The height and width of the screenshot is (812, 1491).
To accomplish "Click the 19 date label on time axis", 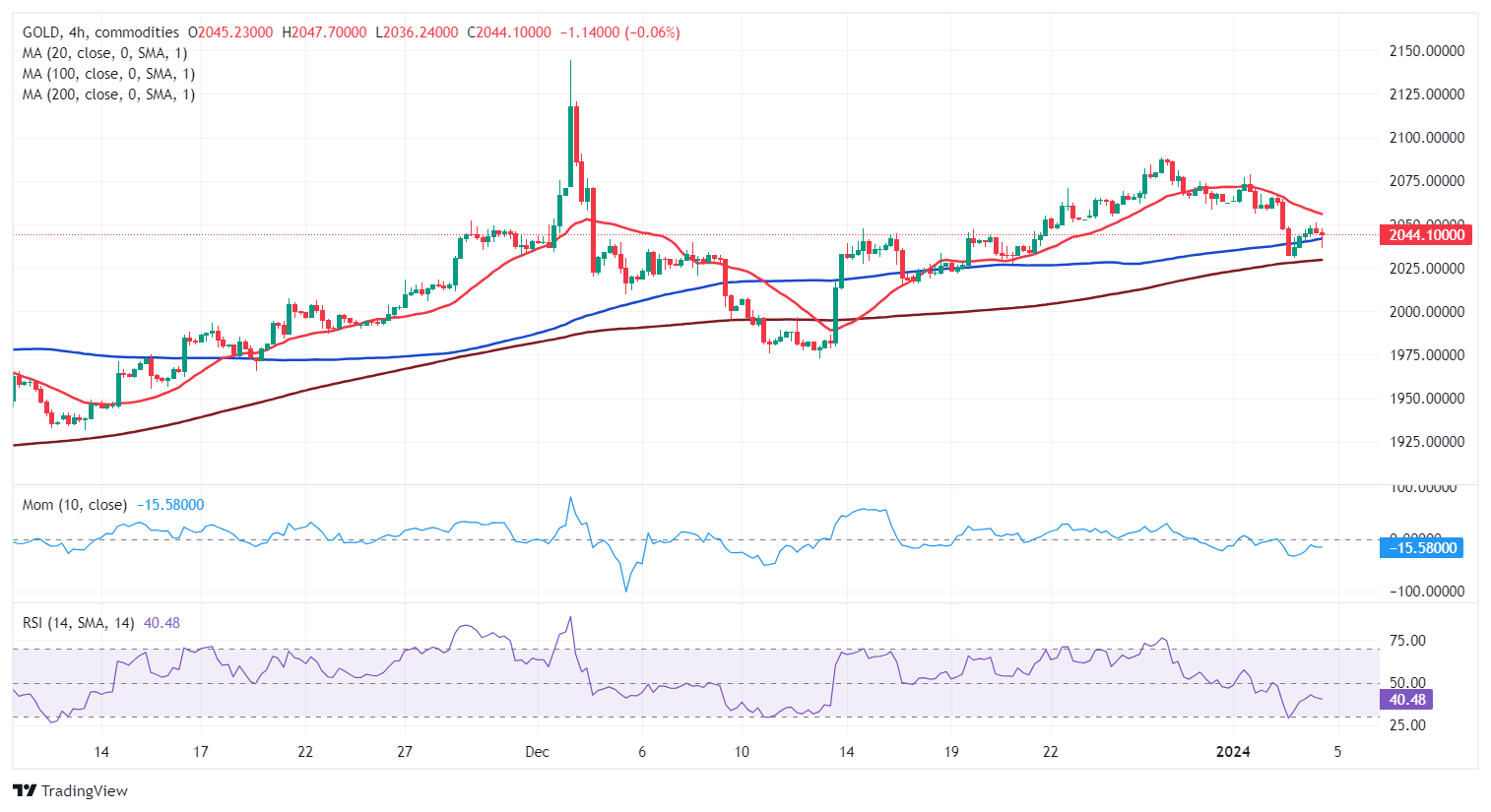I will point(951,752).
